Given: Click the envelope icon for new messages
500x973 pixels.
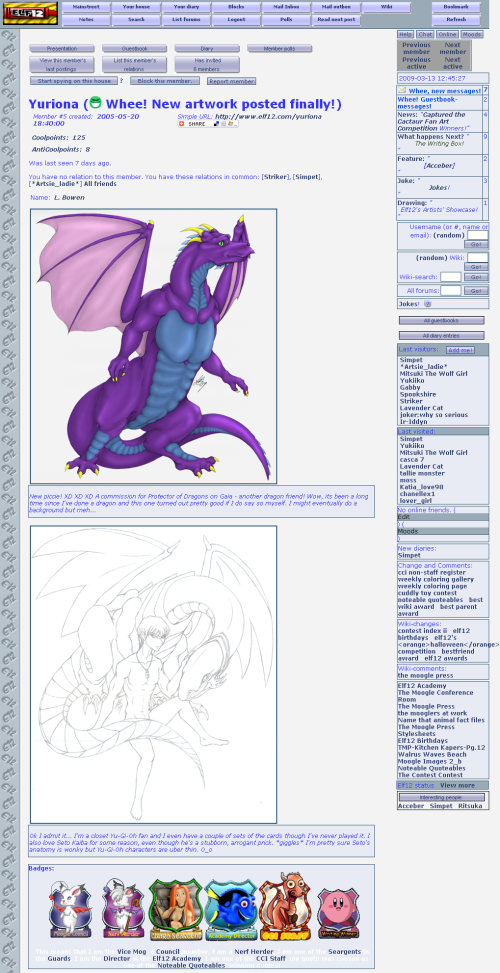Looking at the screenshot, I should pyautogui.click(x=402, y=91).
